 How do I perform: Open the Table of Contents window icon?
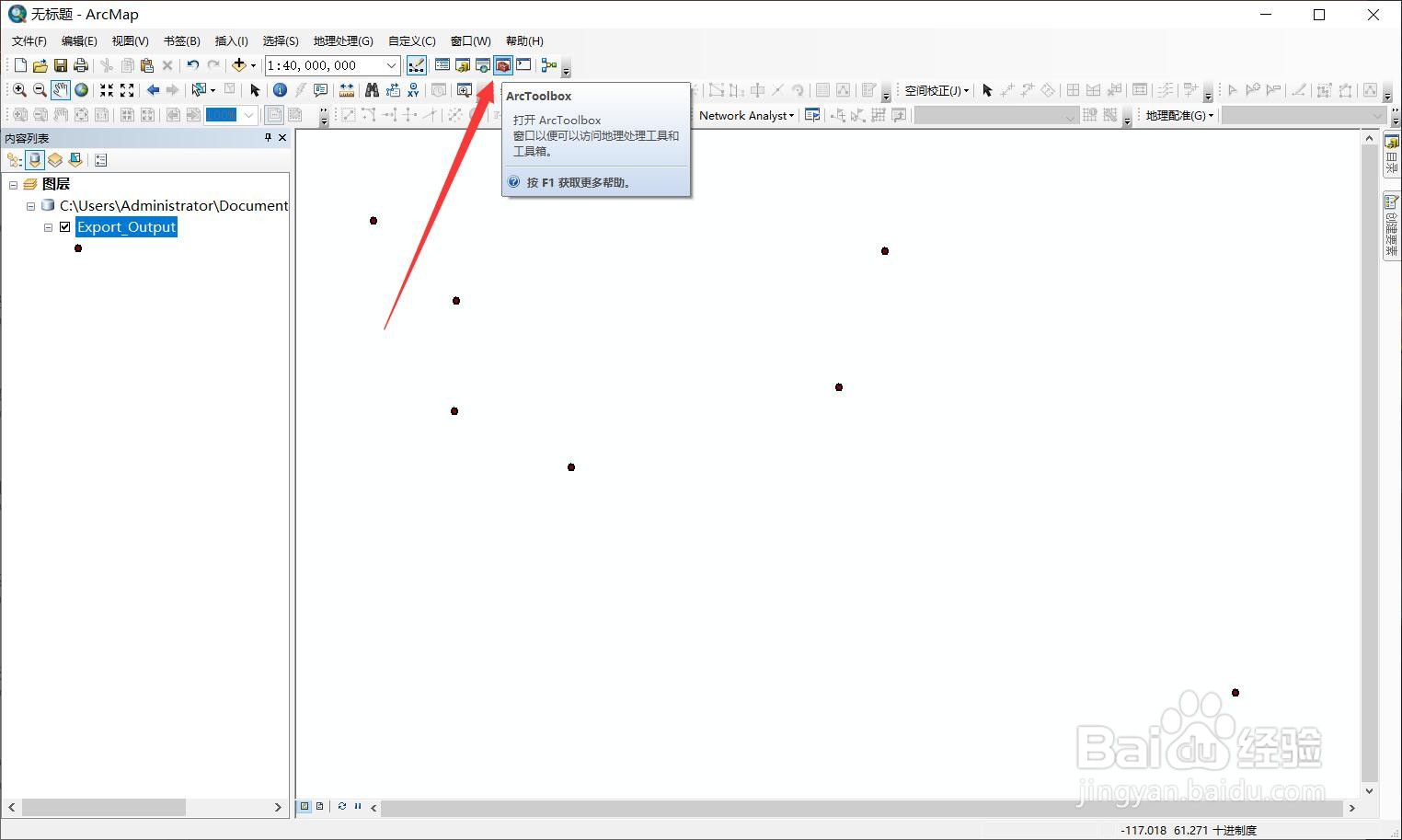point(442,65)
